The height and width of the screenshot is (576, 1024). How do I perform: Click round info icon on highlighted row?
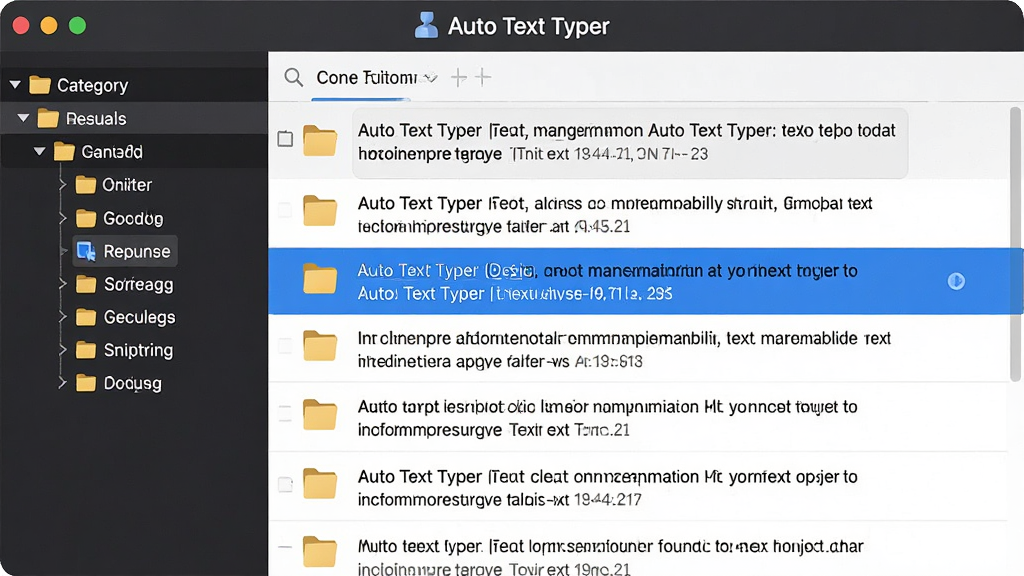click(956, 281)
